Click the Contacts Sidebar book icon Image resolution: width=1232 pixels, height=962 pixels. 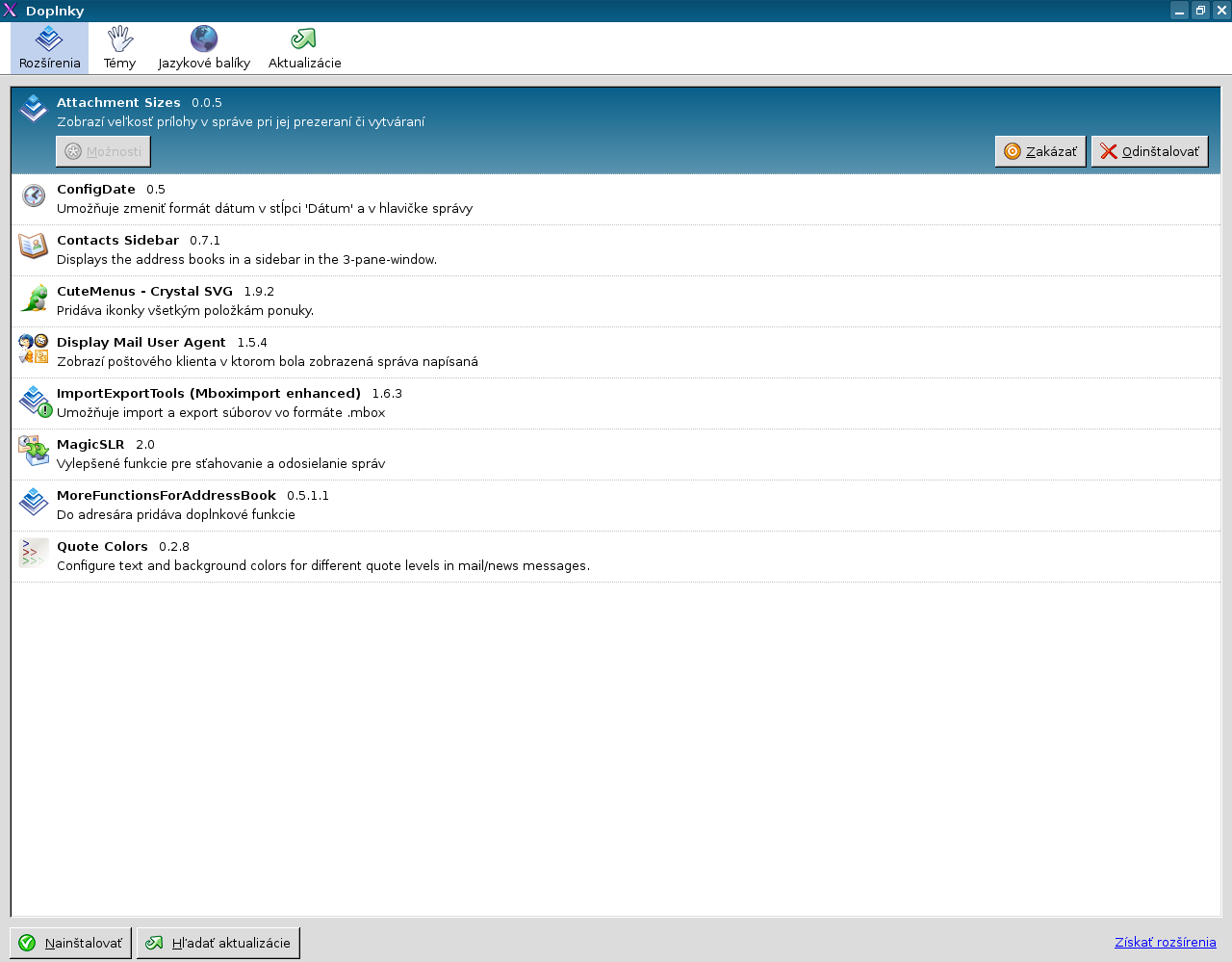pos(34,247)
